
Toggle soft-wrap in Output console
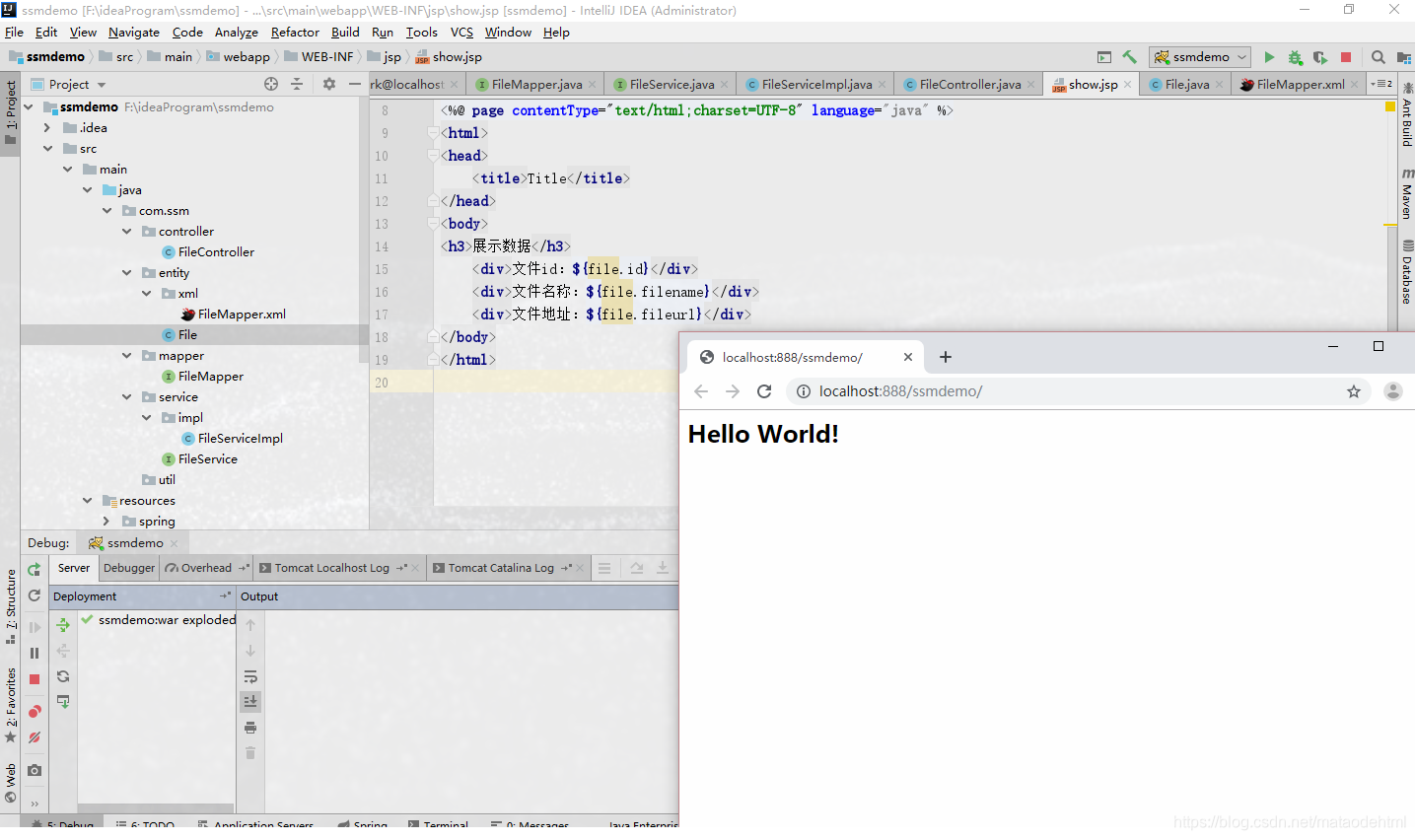click(250, 676)
